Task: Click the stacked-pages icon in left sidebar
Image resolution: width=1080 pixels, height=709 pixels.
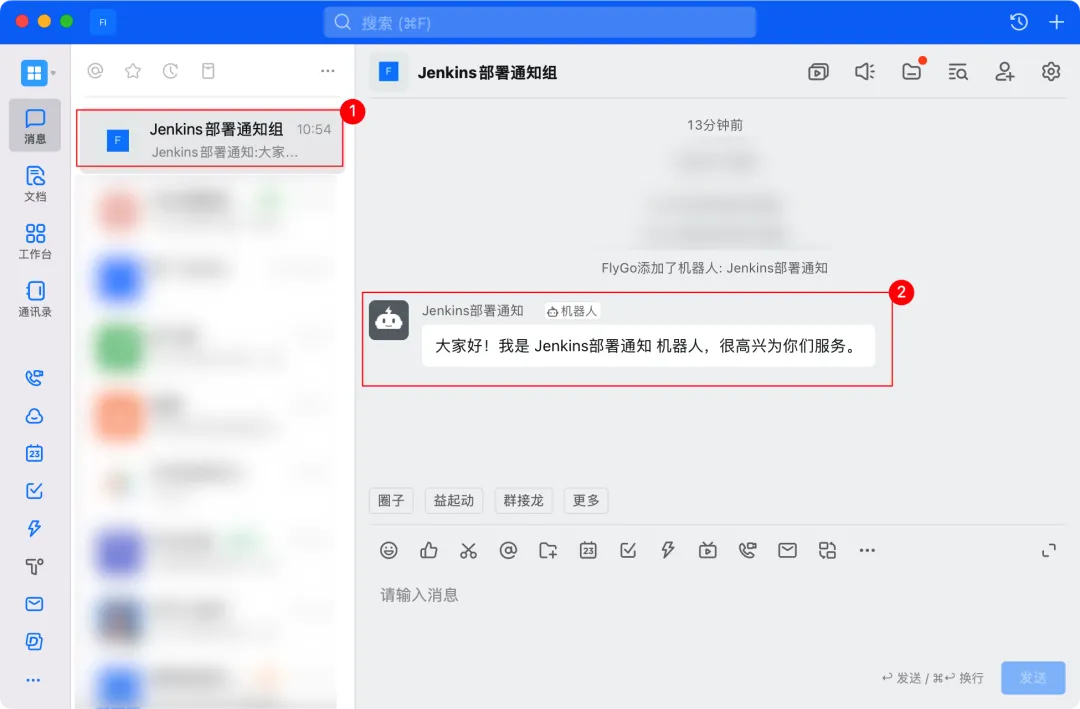Action: point(34,641)
